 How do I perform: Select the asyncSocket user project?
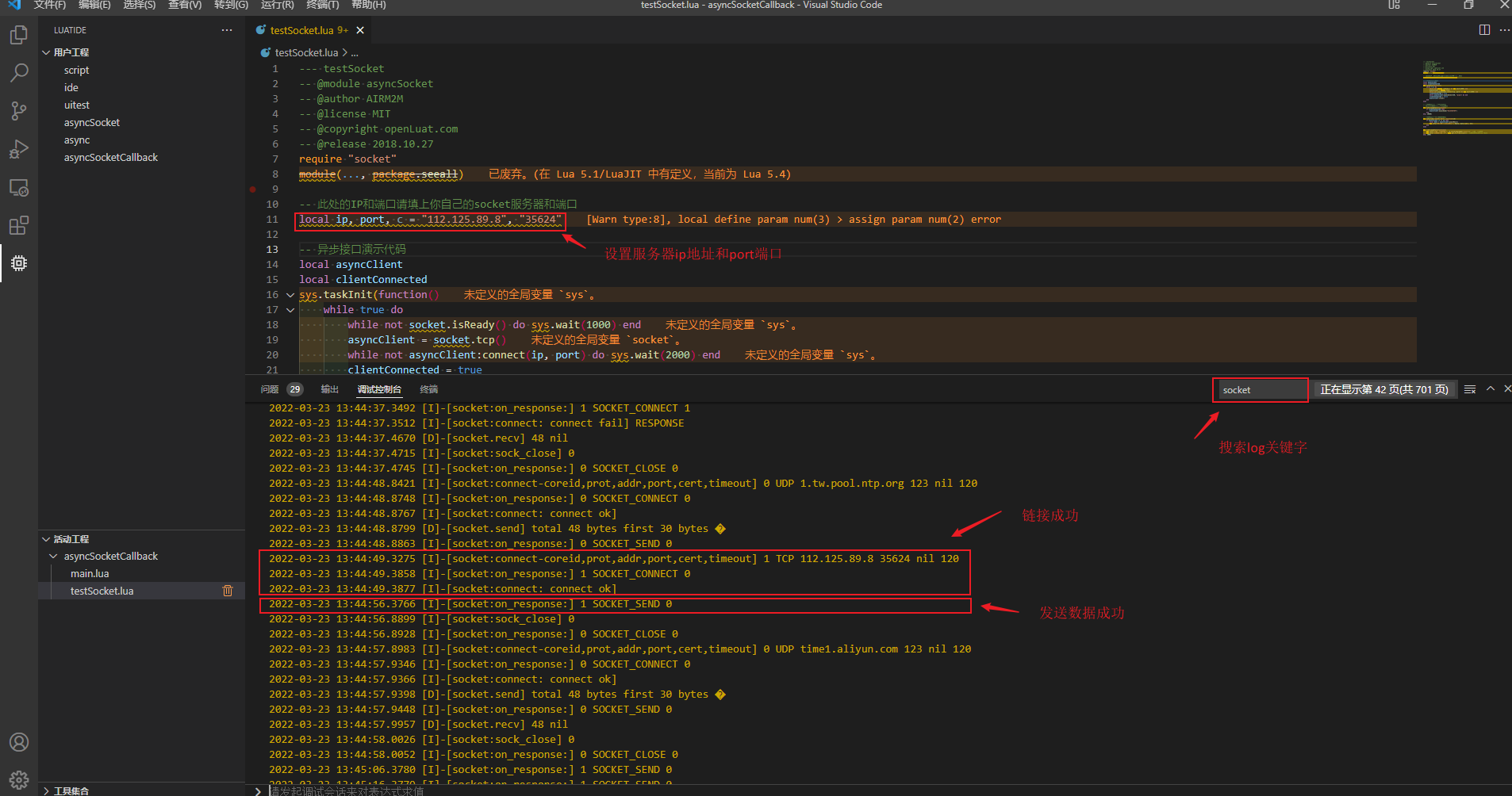(x=92, y=123)
